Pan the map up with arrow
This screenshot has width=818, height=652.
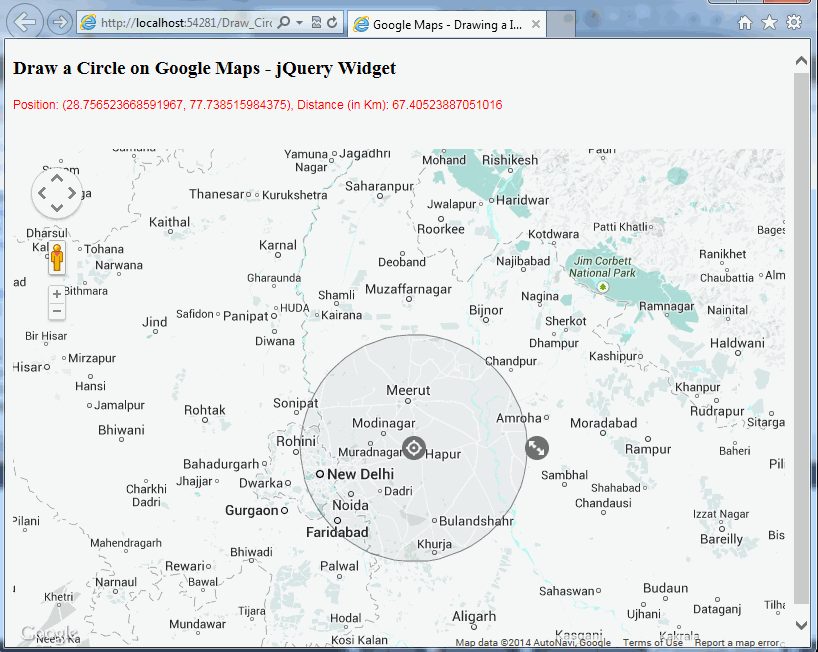(57, 179)
